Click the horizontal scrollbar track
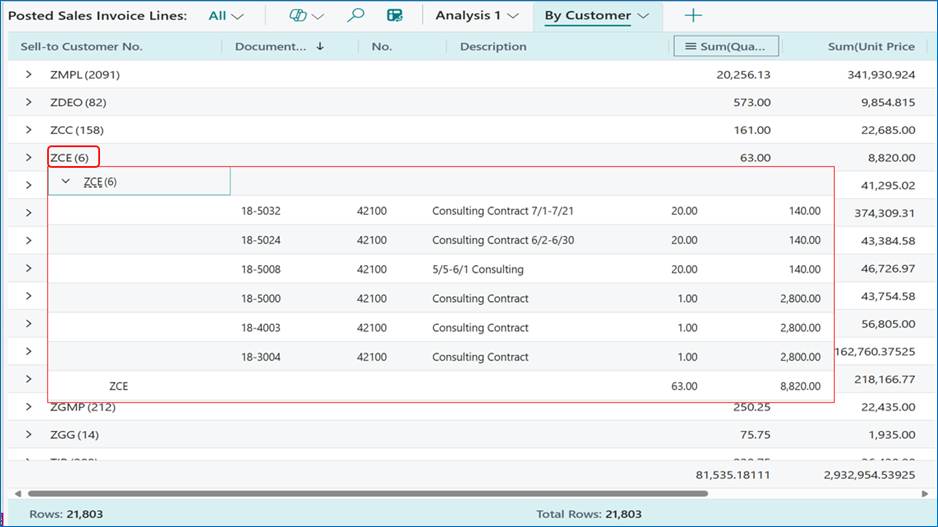 pyautogui.click(x=810, y=493)
